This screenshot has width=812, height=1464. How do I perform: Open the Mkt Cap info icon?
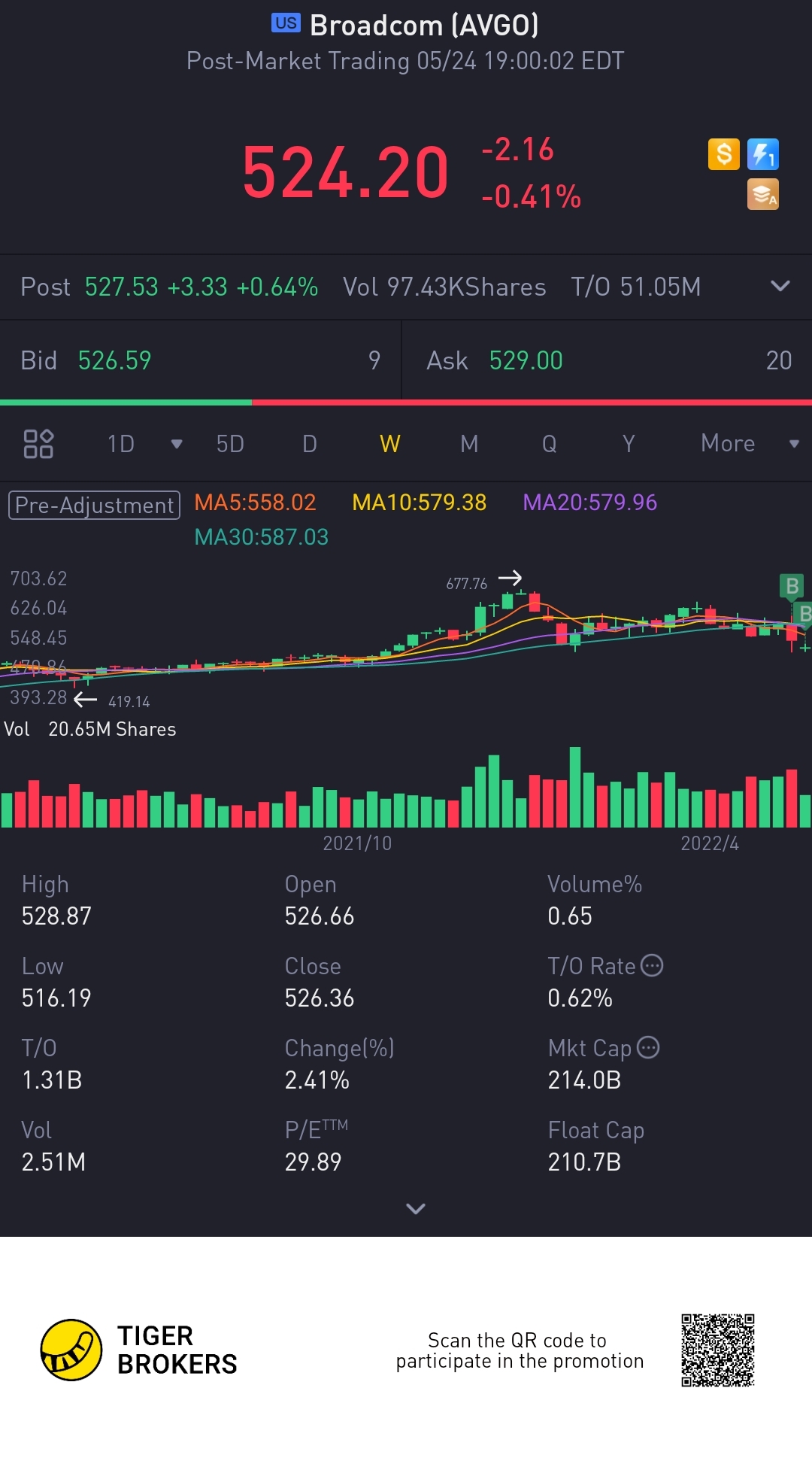pos(648,1047)
